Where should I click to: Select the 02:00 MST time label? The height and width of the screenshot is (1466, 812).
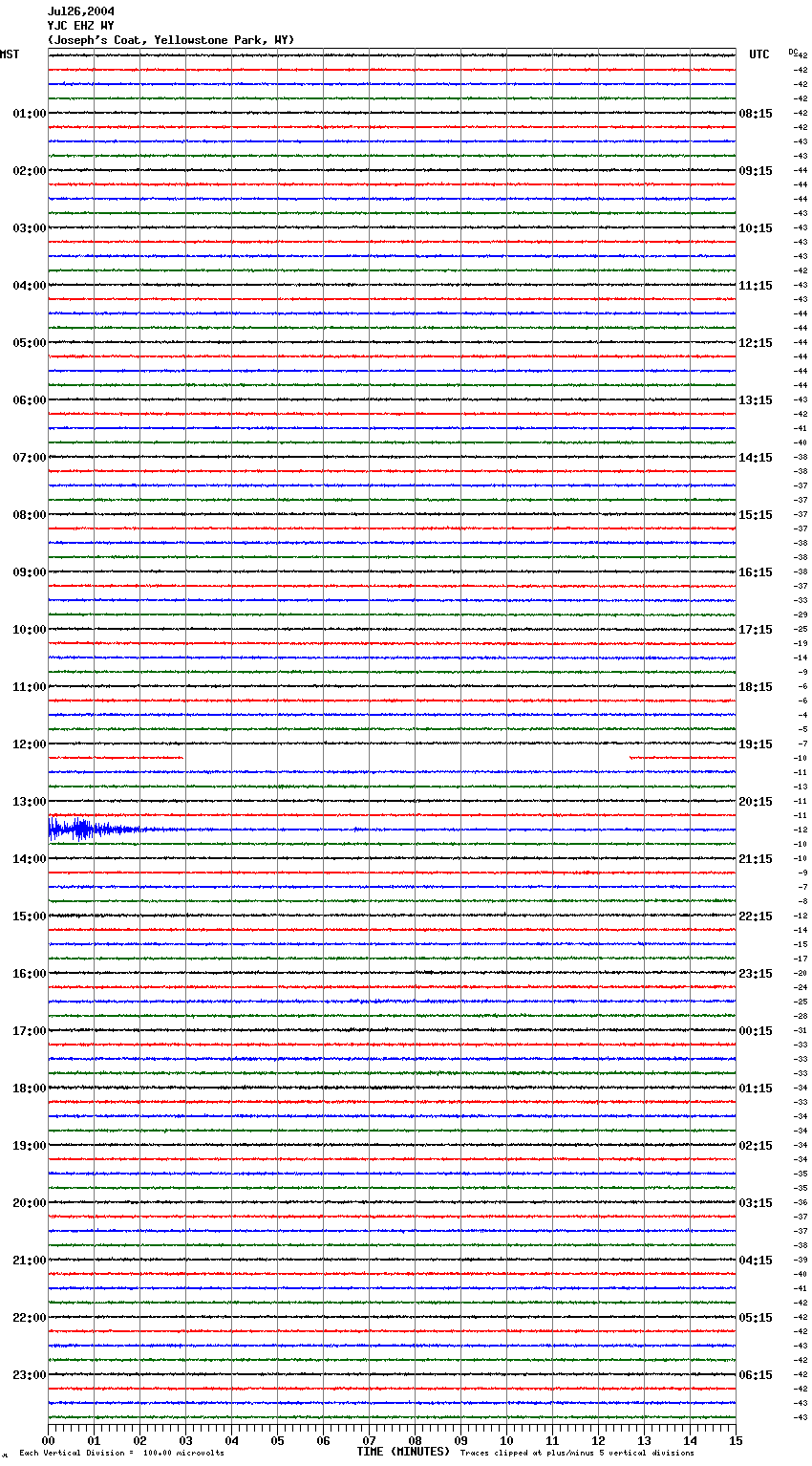(x=30, y=171)
